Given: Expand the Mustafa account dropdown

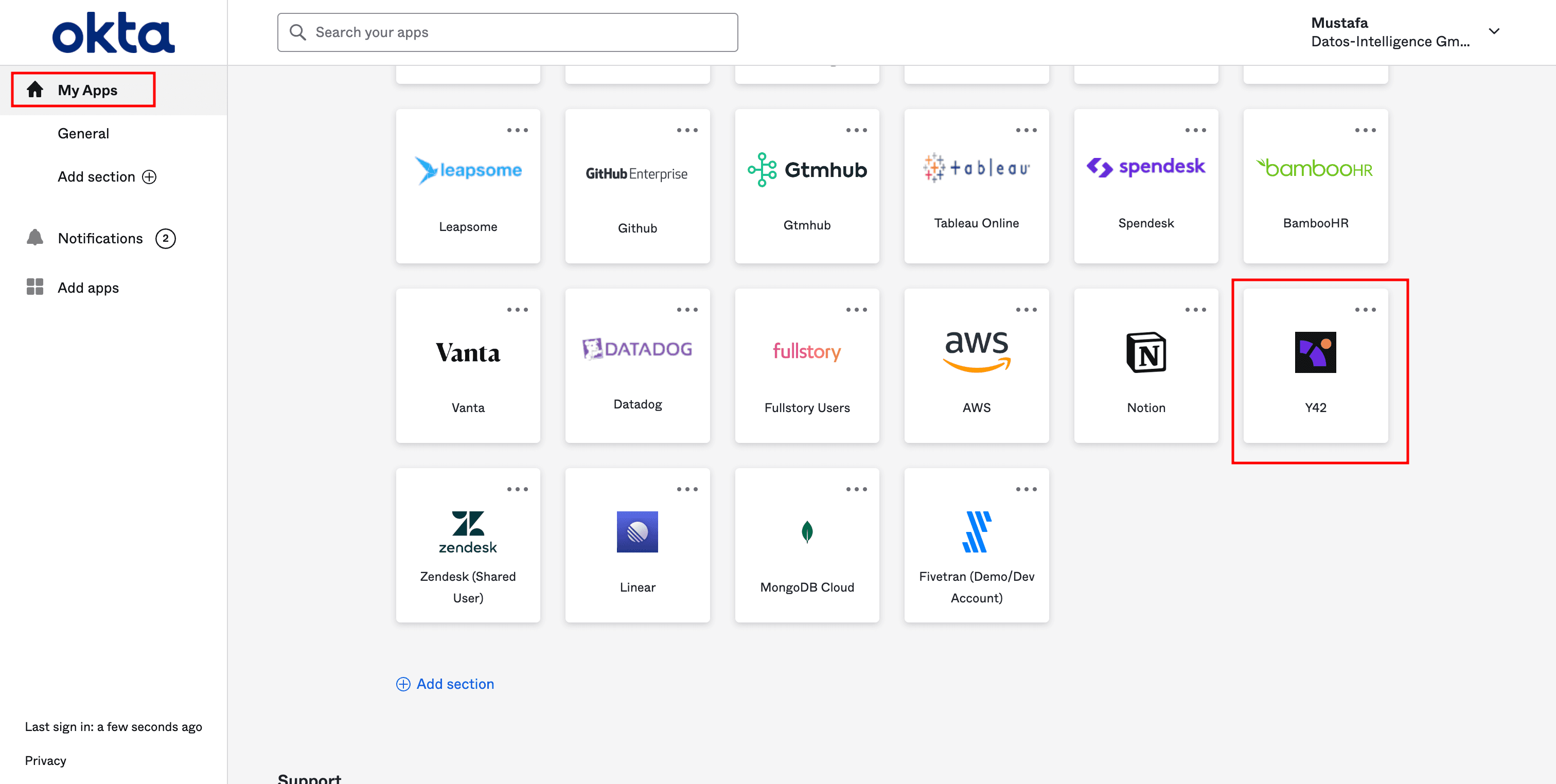Looking at the screenshot, I should (1493, 31).
